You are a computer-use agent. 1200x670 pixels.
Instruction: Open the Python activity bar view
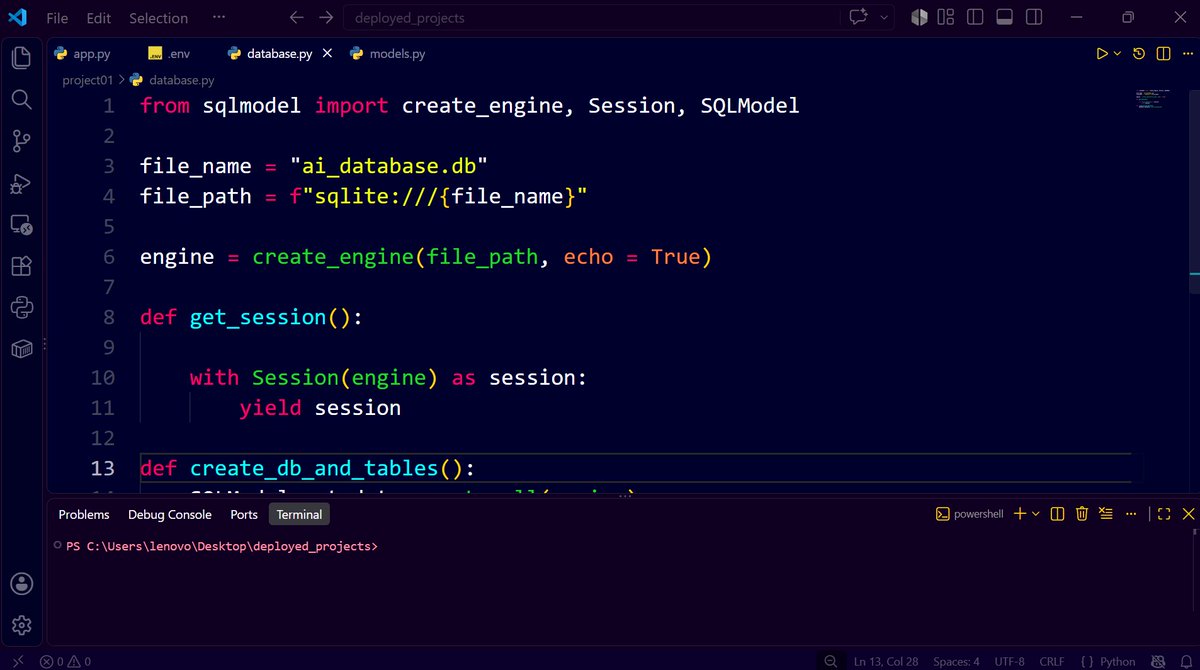pos(21,307)
